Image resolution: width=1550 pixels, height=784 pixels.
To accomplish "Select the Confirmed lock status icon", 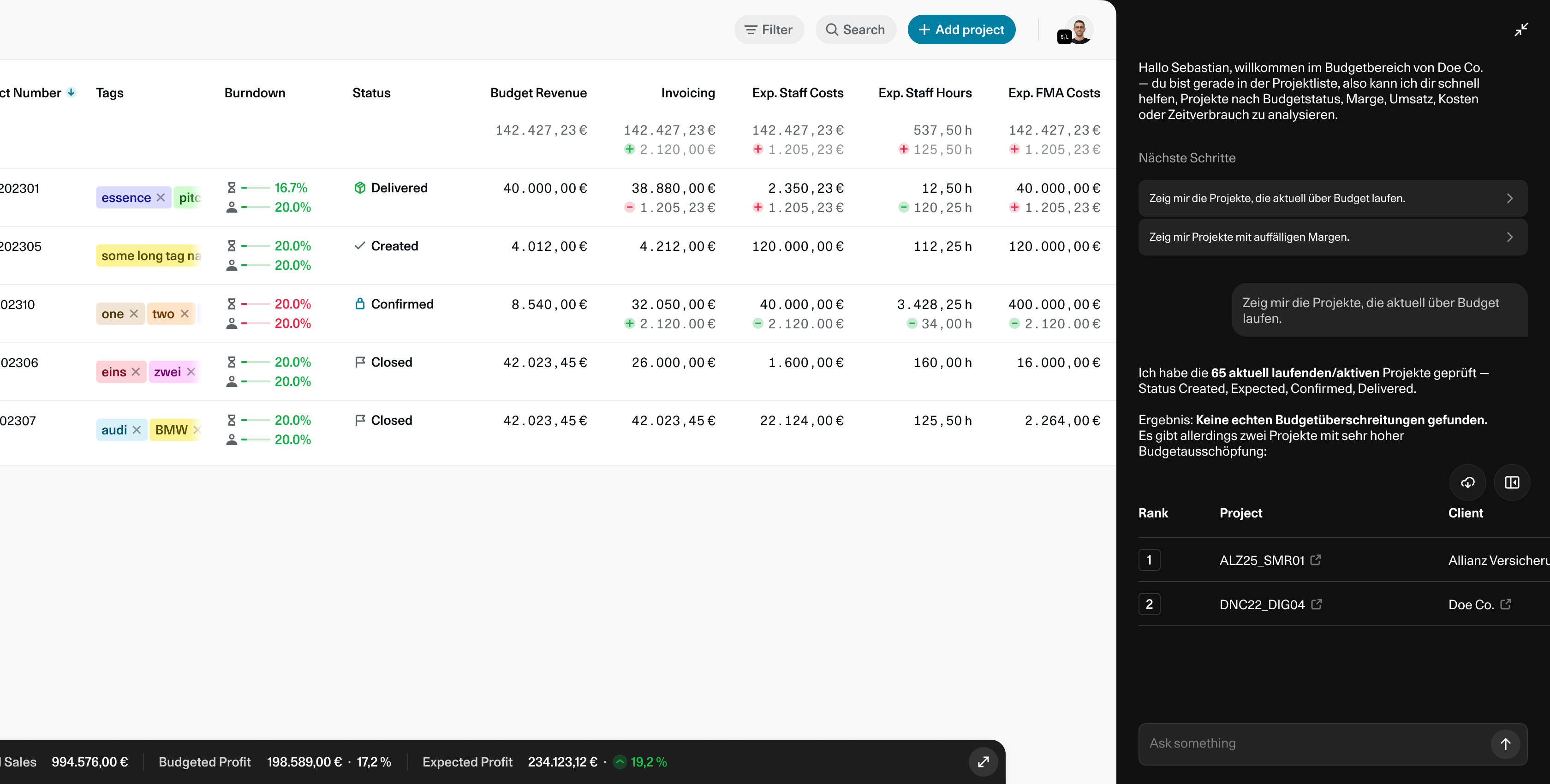I will click(x=360, y=304).
